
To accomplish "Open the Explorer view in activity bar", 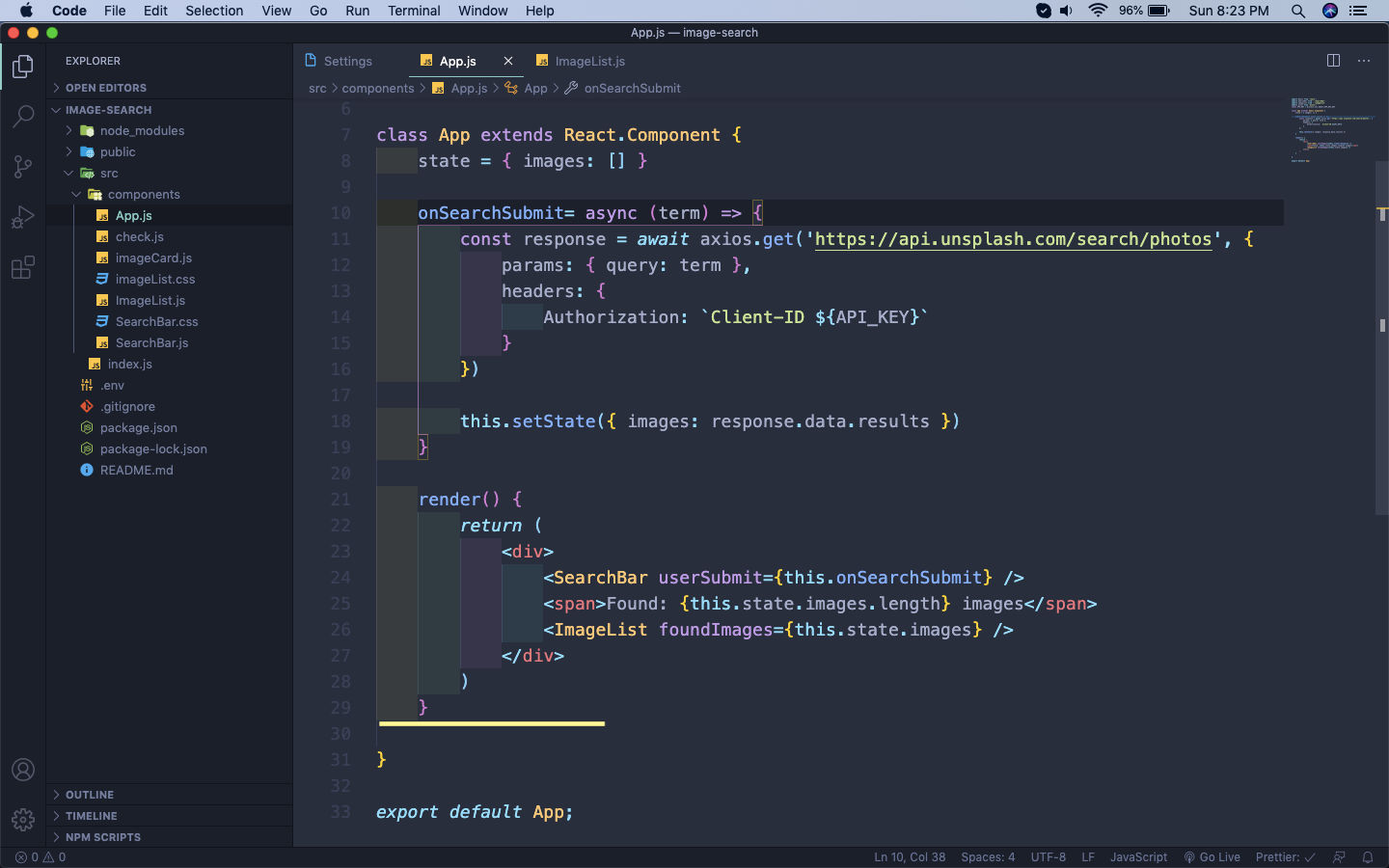I will pos(23,67).
